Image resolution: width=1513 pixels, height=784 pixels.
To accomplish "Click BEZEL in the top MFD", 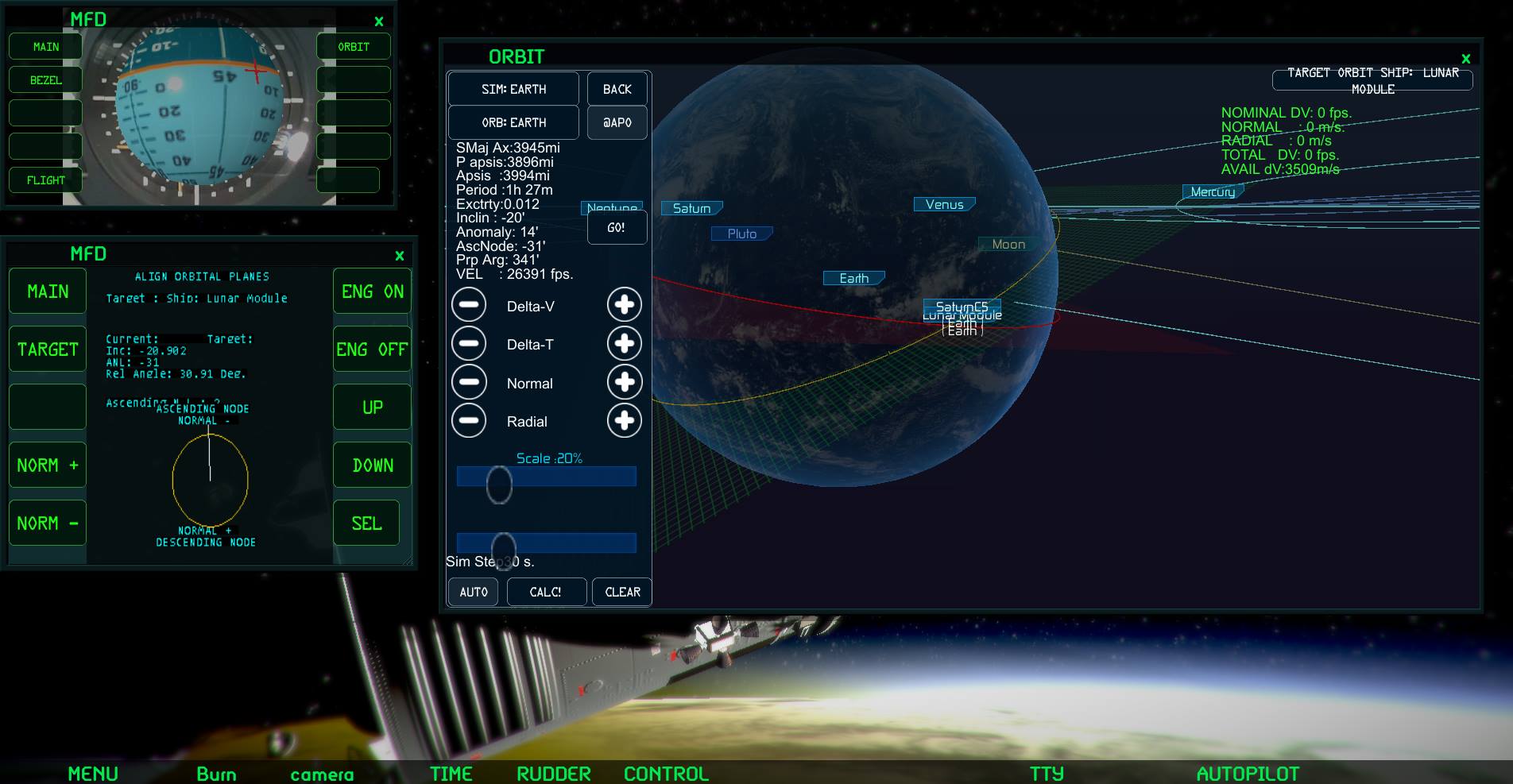I will [x=45, y=80].
